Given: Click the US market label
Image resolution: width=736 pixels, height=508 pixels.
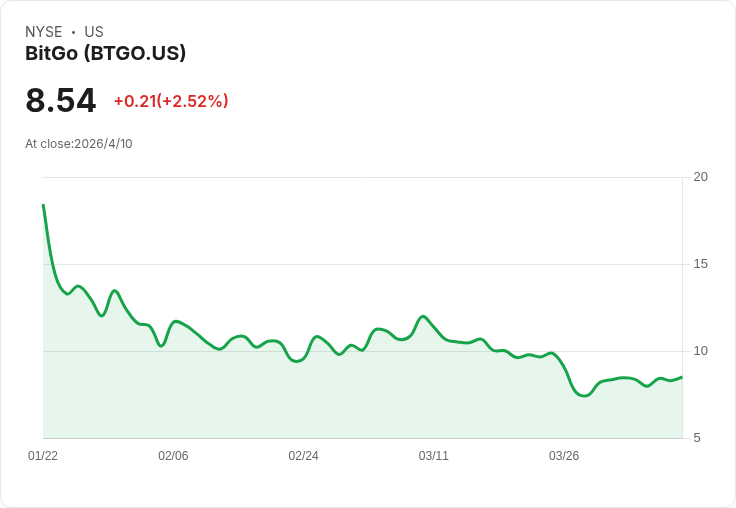Looking at the screenshot, I should (x=94, y=32).
